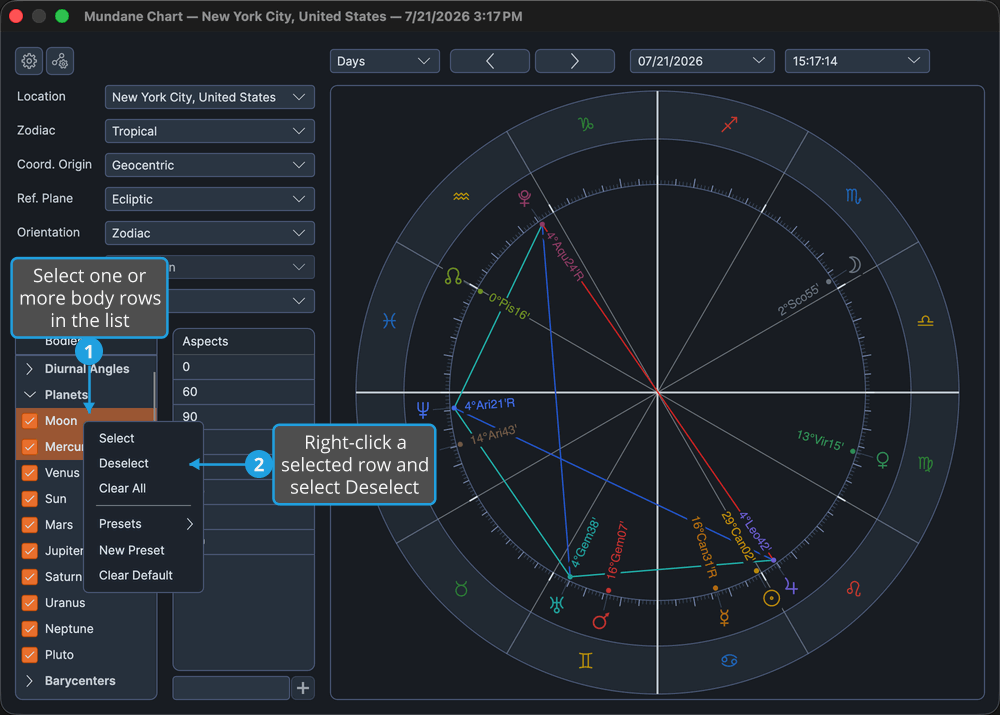Image resolution: width=1000 pixels, height=715 pixels.
Task: Open the Days interval dropdown
Action: (x=385, y=61)
